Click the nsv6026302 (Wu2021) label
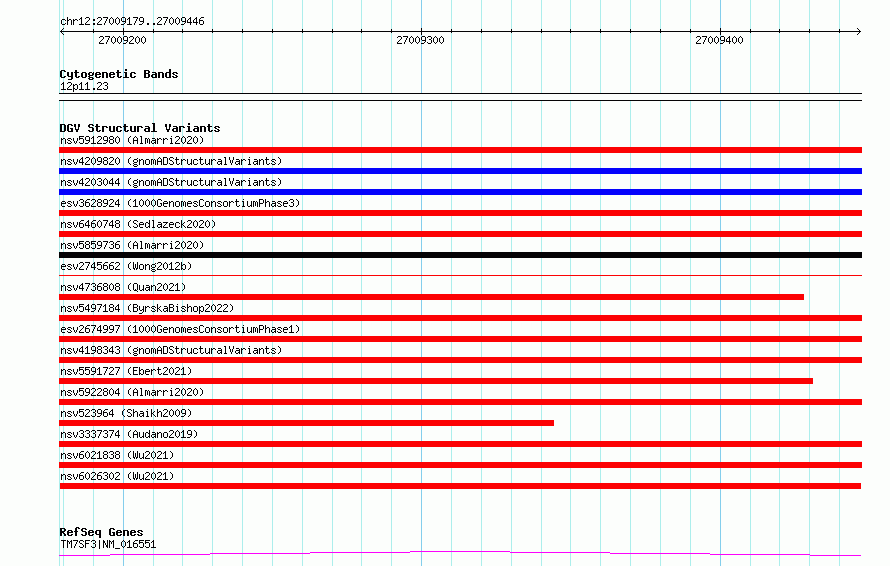Screen dimensions: 890x566 coord(117,476)
